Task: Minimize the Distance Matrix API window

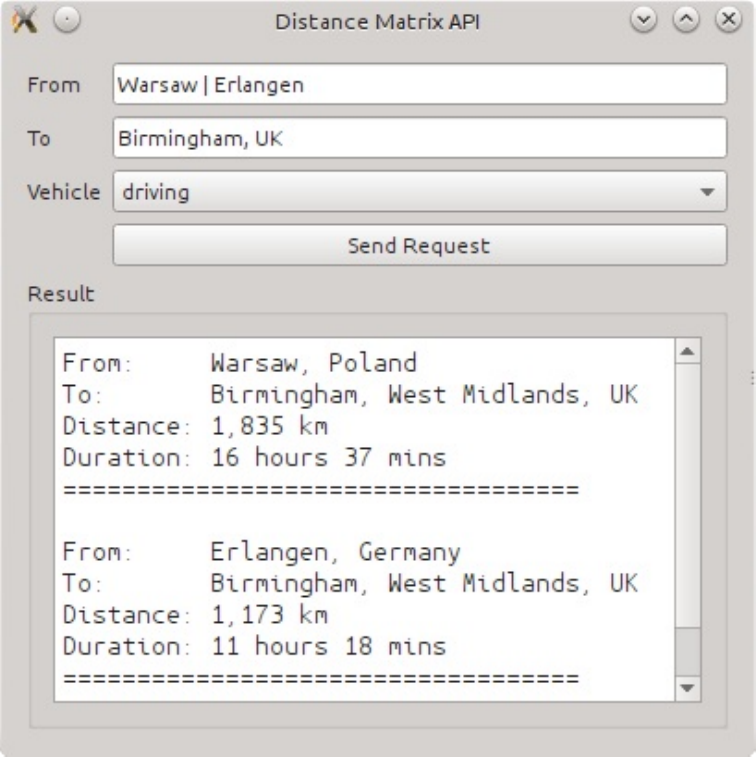Action: point(644,20)
